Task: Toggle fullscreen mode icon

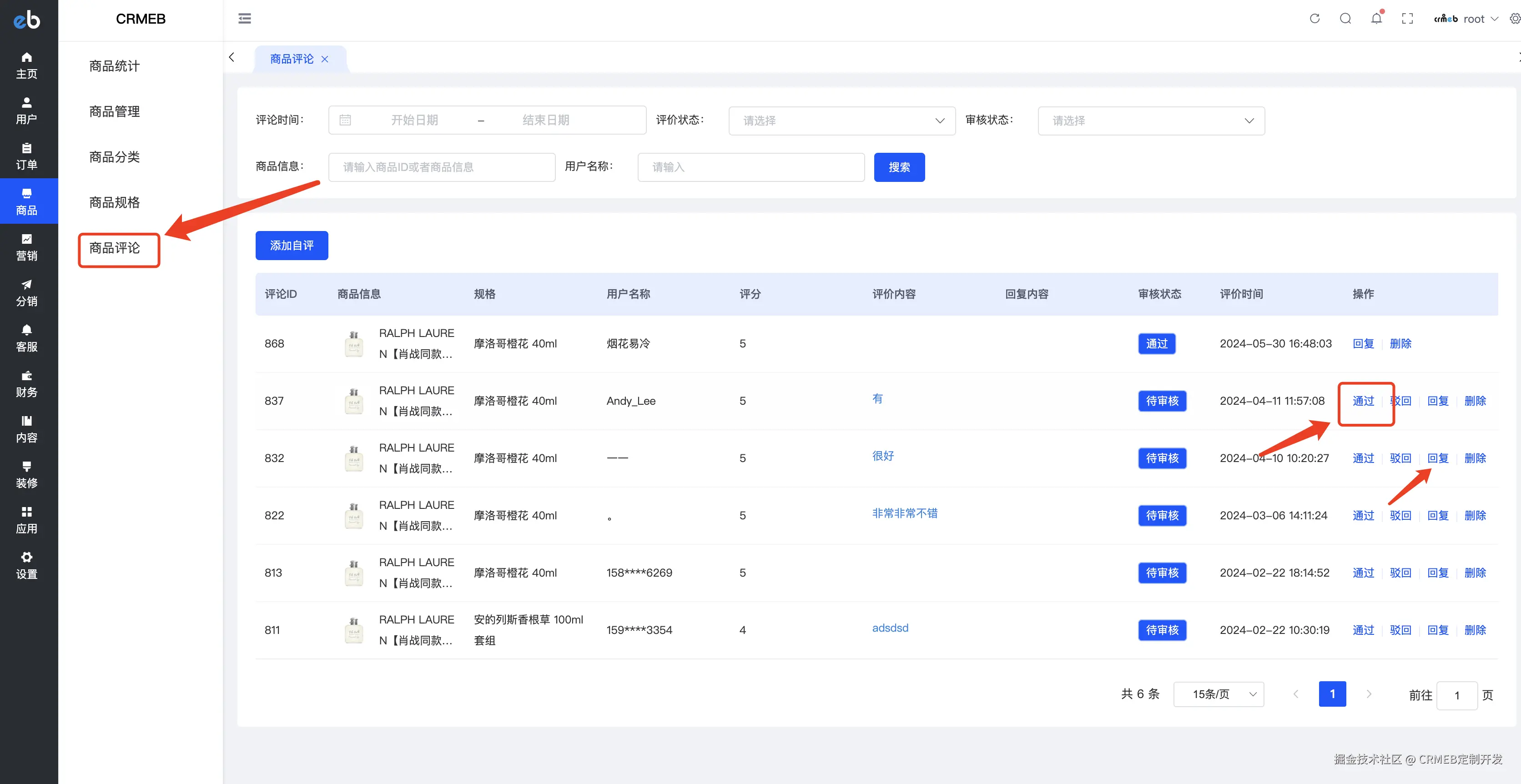Action: tap(1407, 18)
